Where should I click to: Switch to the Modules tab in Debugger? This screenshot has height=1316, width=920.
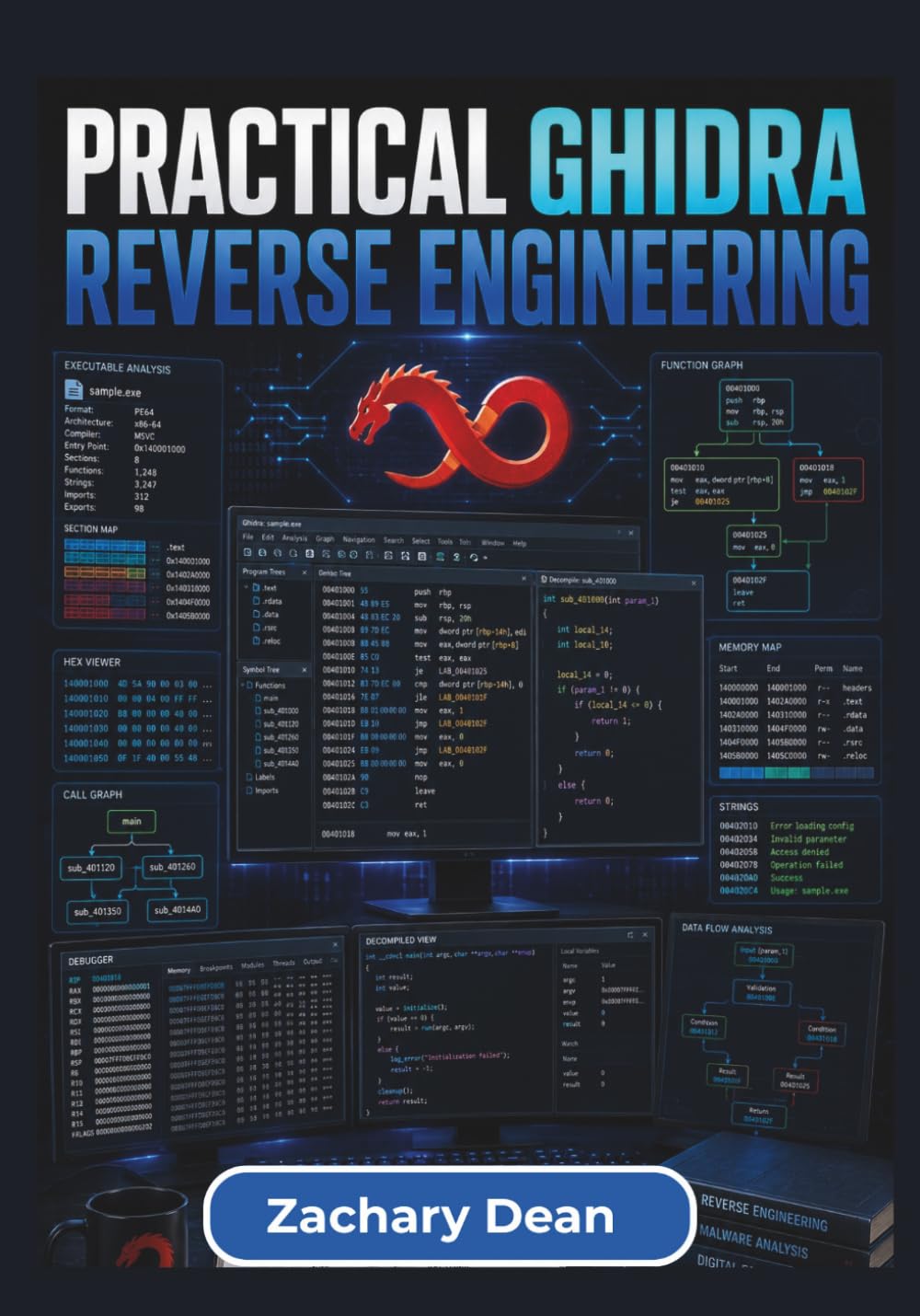point(252,965)
